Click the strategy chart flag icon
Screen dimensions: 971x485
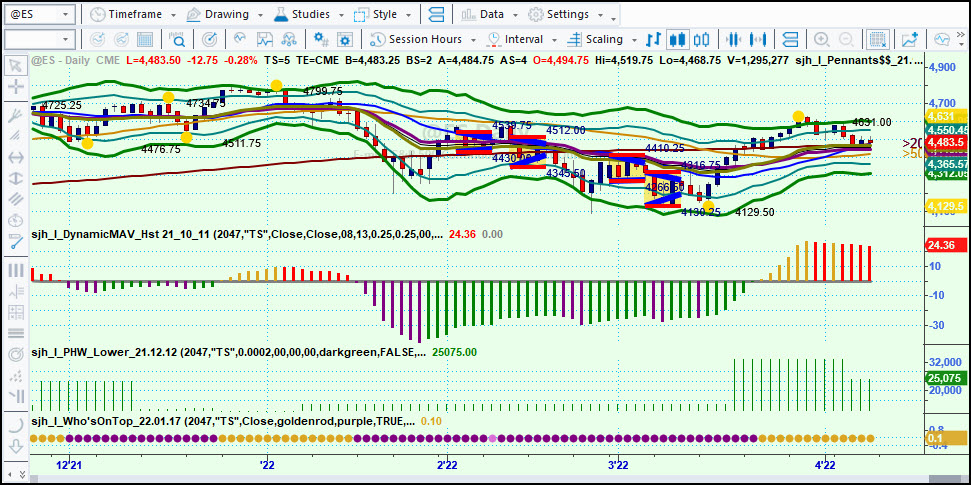point(265,40)
